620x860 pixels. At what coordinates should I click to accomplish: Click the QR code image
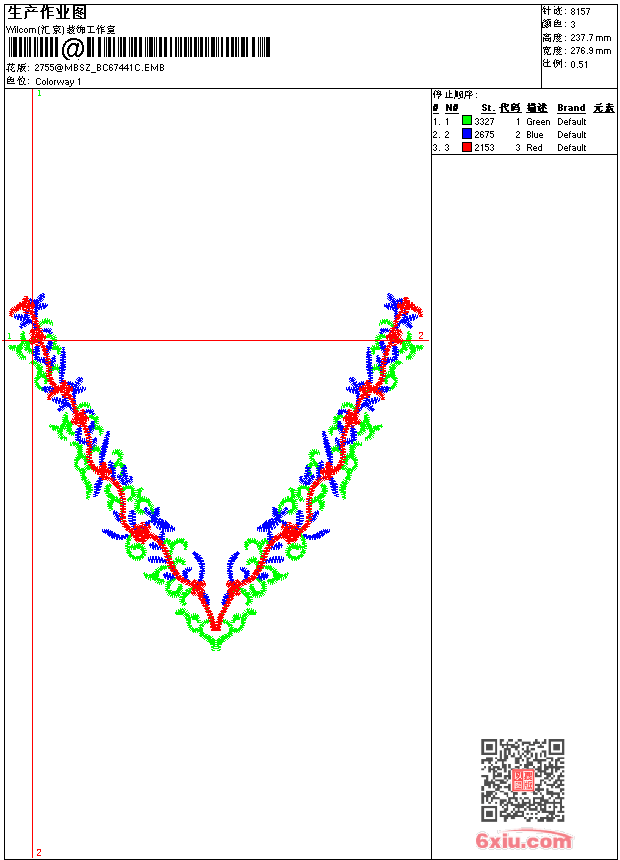(522, 780)
